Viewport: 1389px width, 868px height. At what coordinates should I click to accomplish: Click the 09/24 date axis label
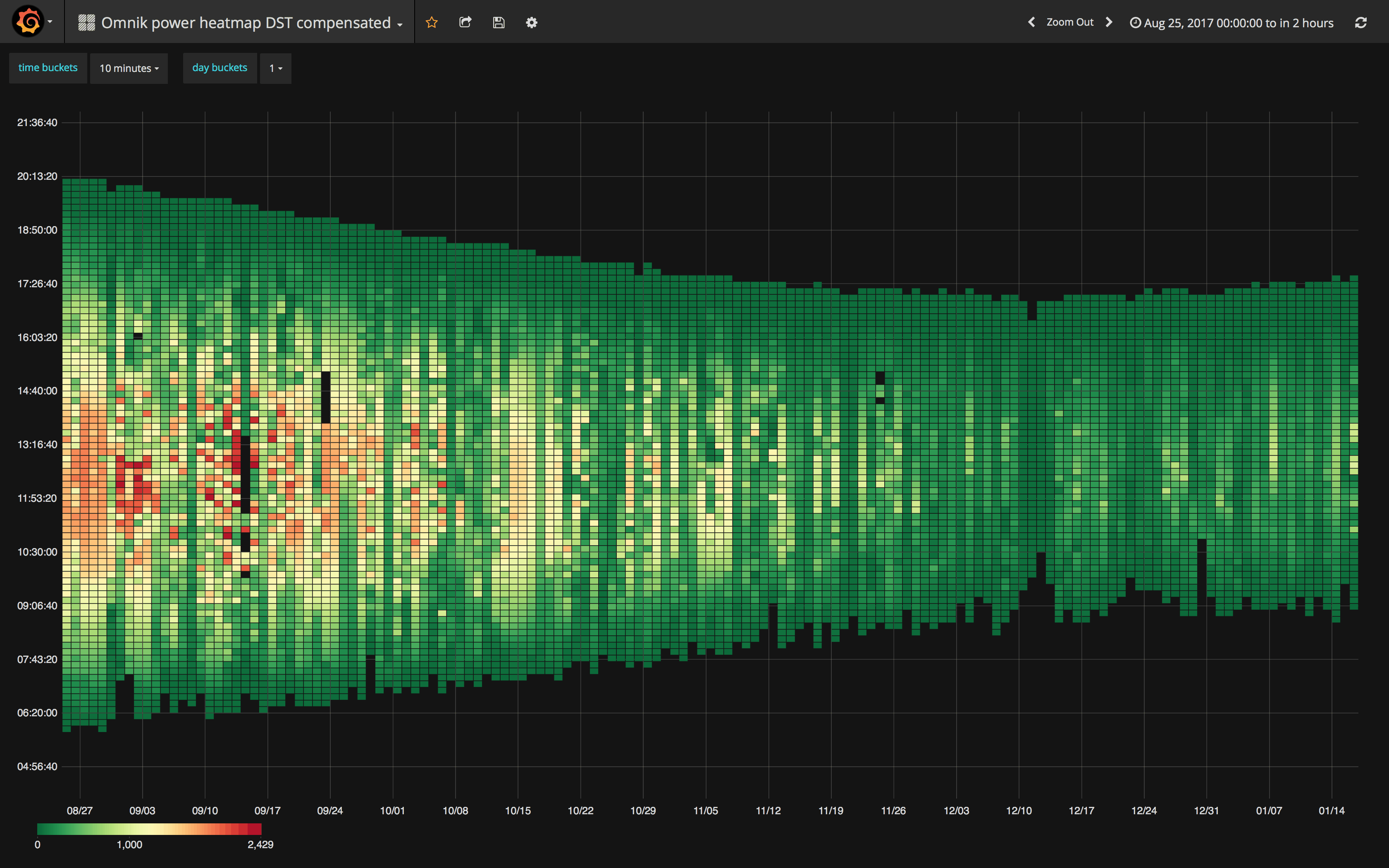[329, 810]
